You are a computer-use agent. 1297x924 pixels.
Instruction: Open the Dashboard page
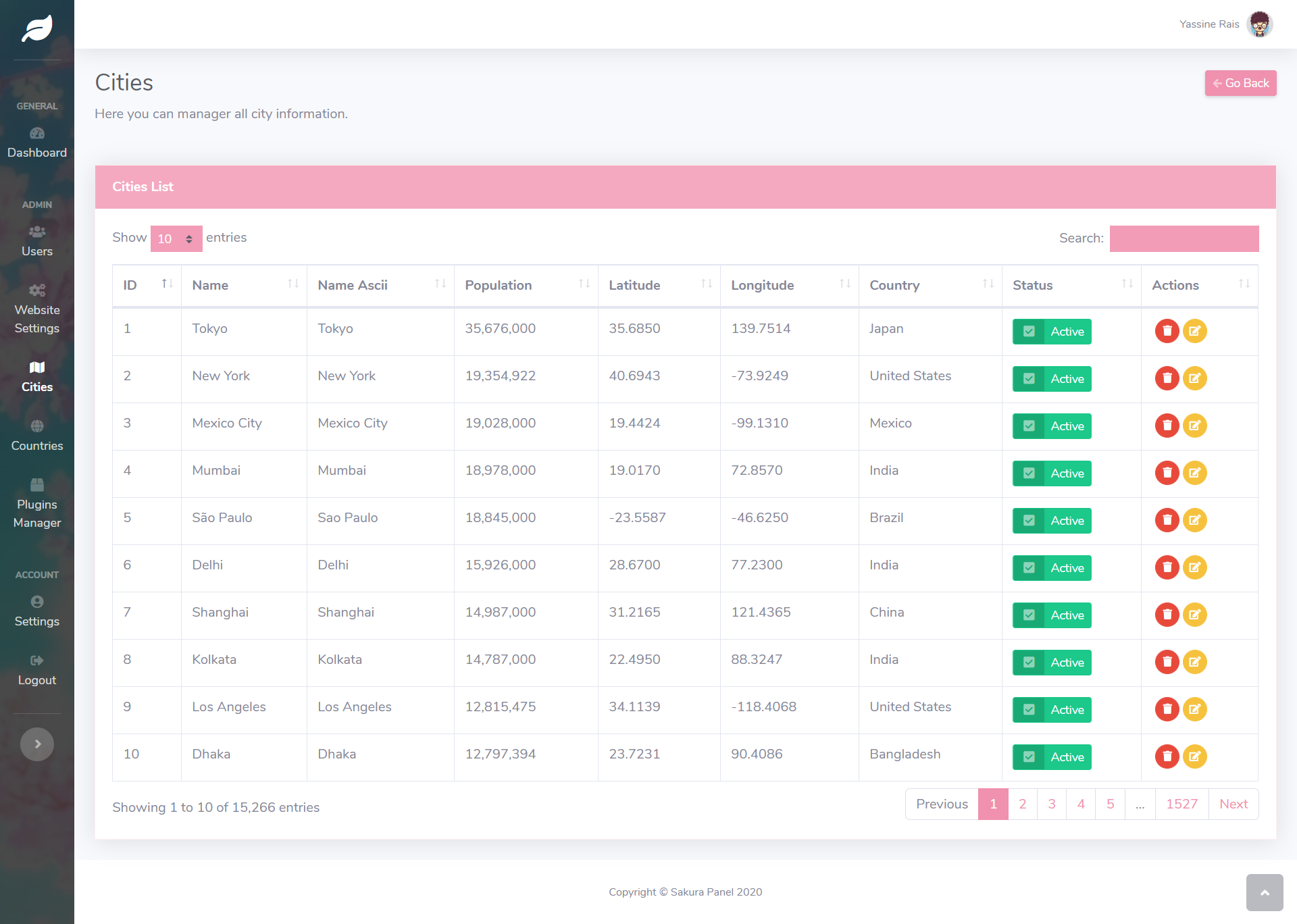point(37,143)
